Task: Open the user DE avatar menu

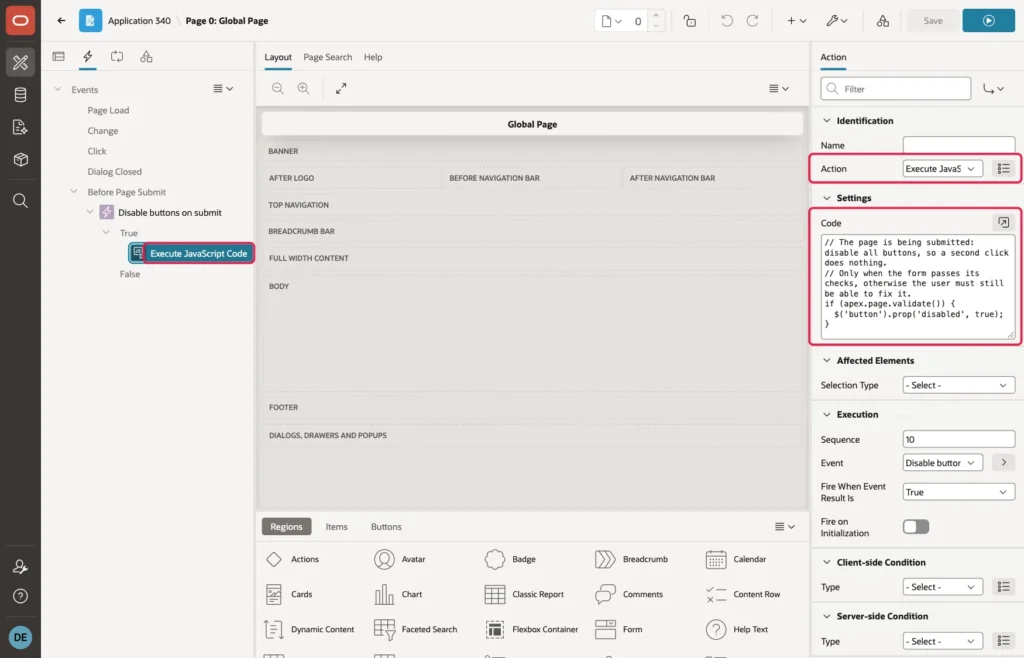Action: click(x=20, y=637)
